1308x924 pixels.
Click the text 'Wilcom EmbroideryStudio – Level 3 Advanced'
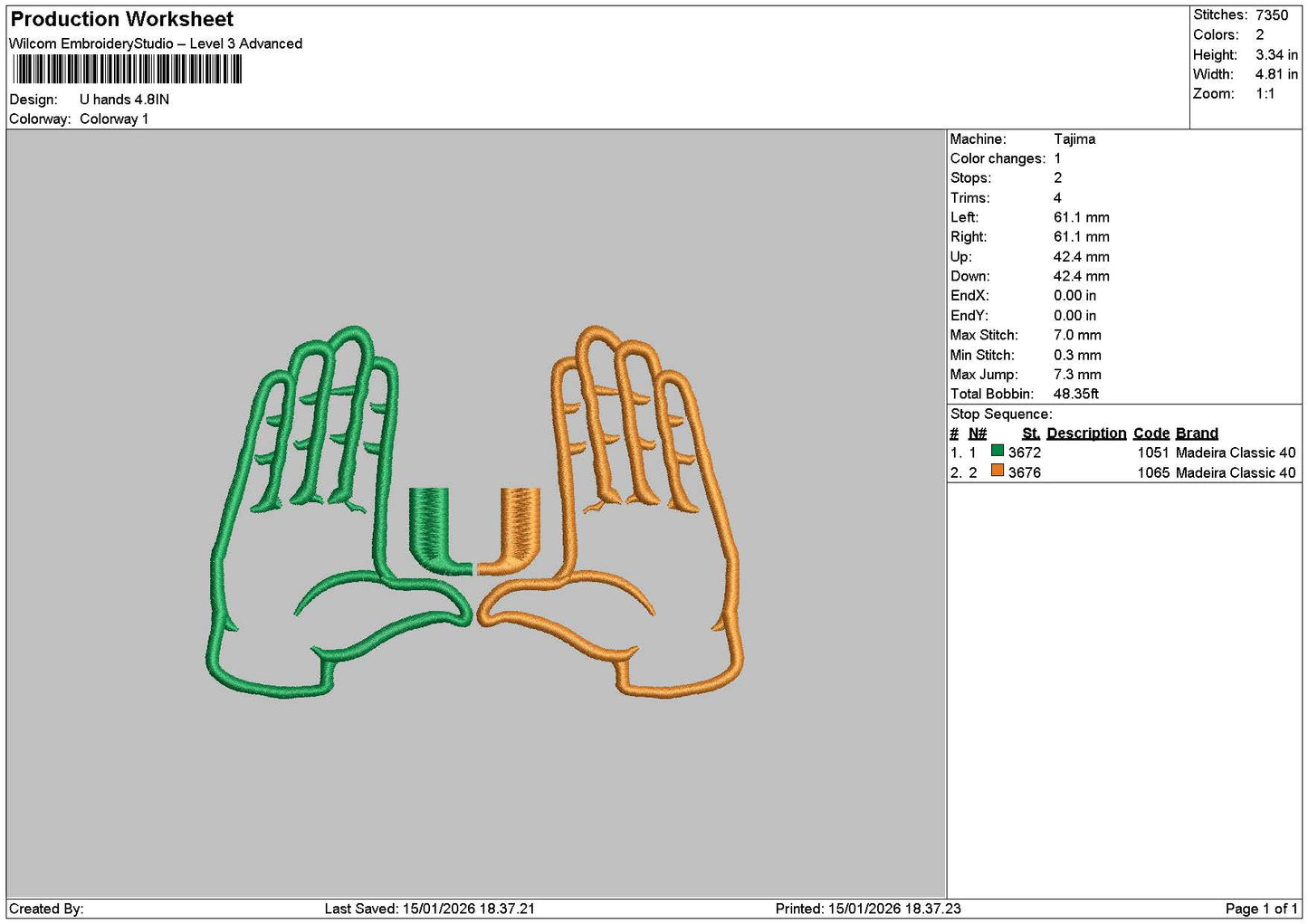coord(156,43)
